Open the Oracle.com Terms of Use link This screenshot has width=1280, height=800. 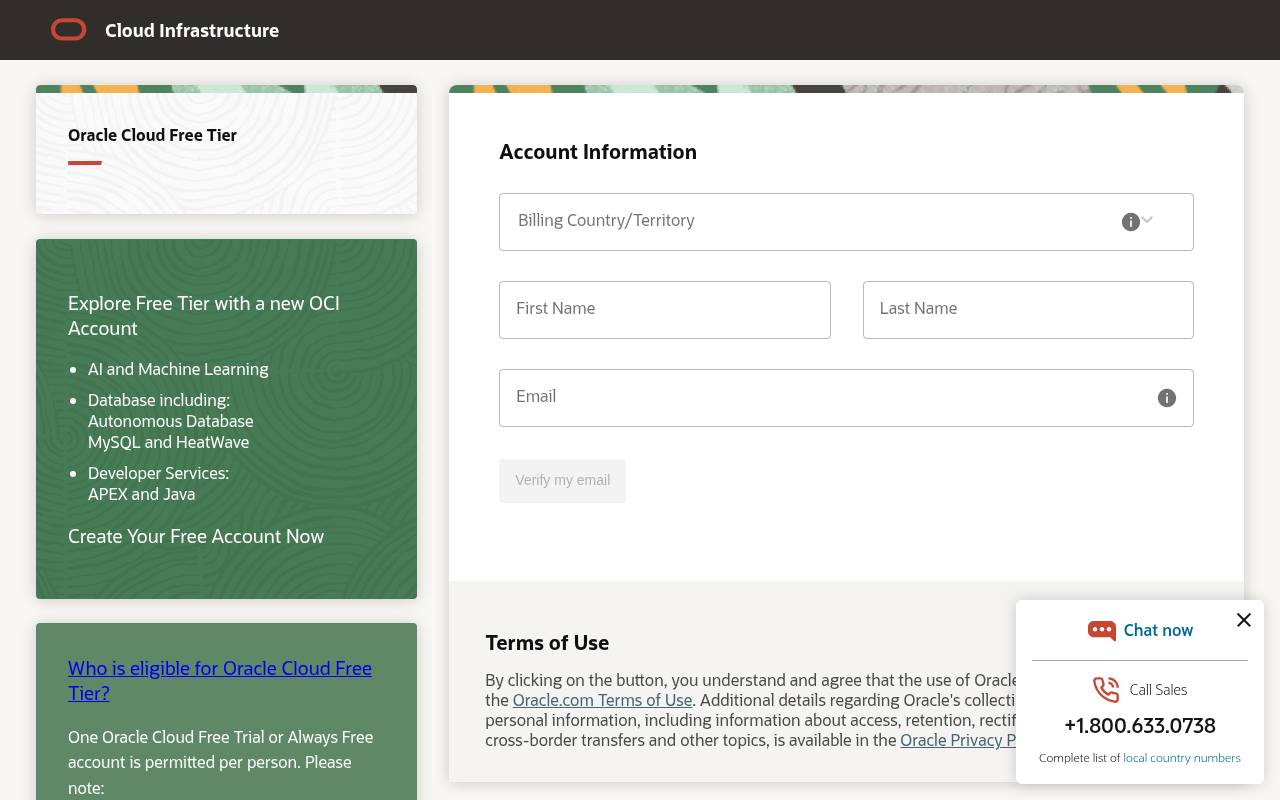(x=602, y=700)
